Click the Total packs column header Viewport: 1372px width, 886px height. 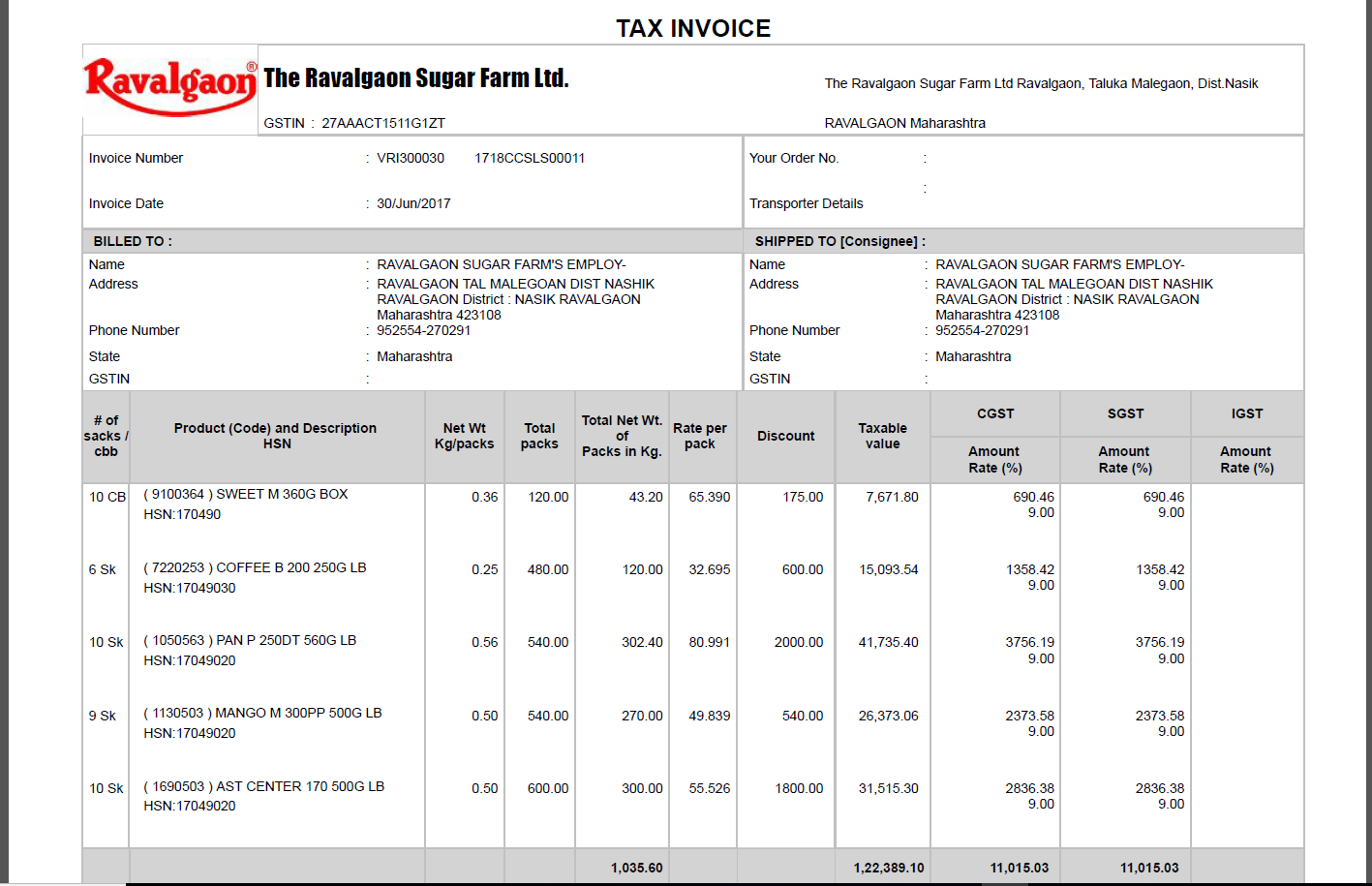pyautogui.click(x=539, y=436)
